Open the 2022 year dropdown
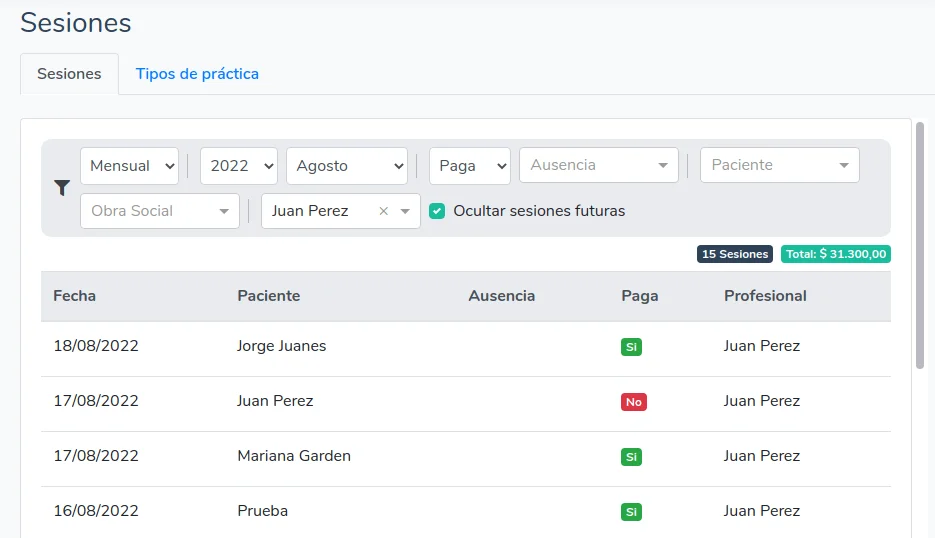 tap(239, 166)
